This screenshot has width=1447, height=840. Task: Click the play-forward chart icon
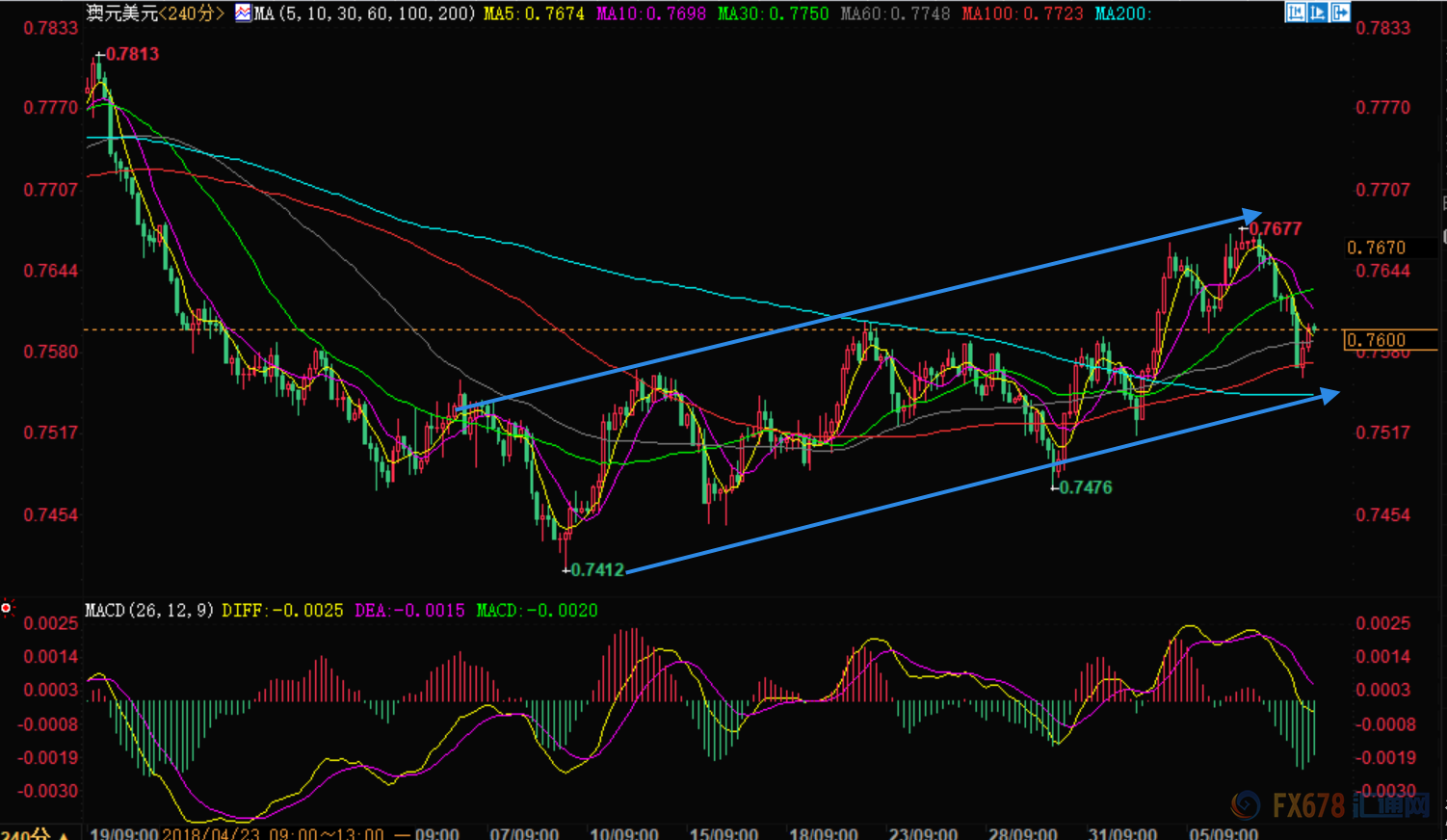[x=1317, y=13]
